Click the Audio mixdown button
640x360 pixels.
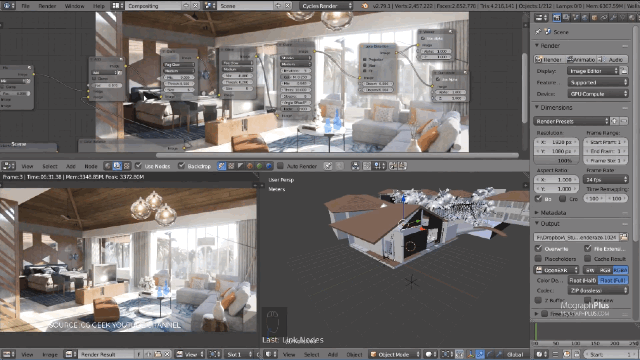(612, 60)
